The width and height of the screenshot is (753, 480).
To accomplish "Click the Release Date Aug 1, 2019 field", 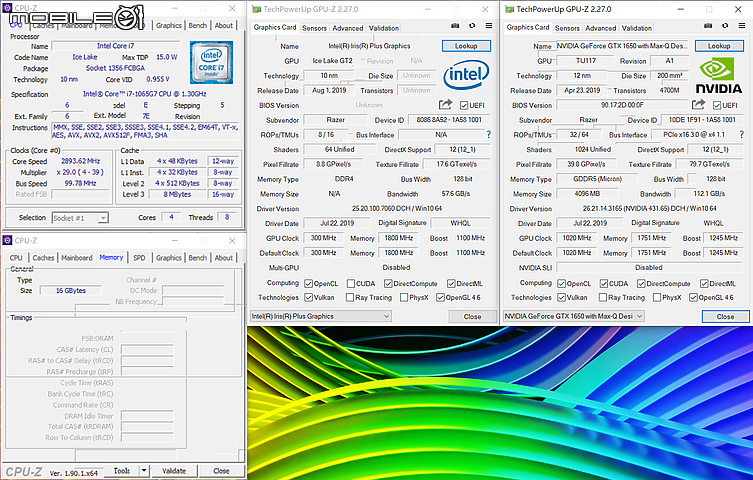I will pos(329,90).
